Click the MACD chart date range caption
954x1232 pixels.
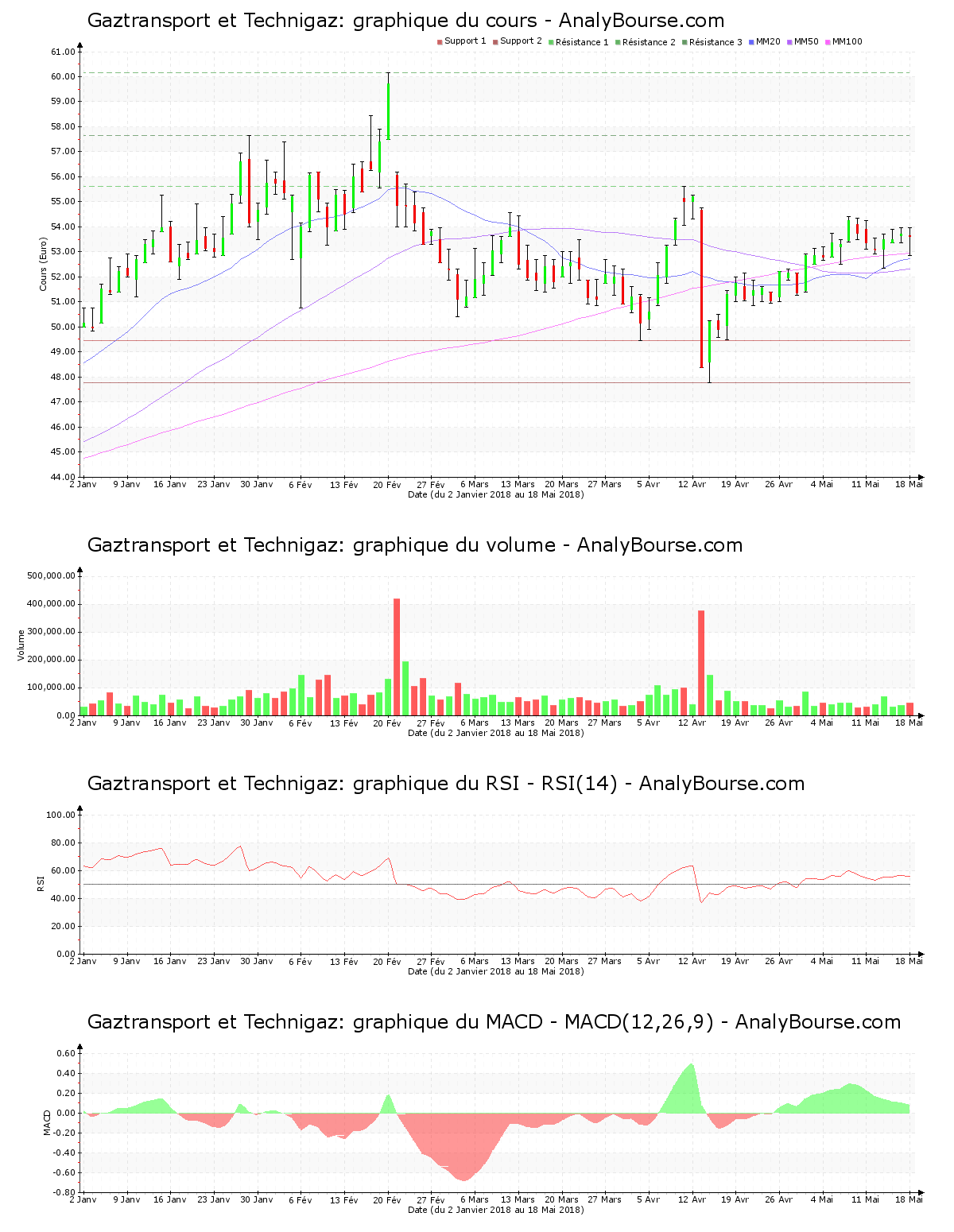[x=495, y=1210]
